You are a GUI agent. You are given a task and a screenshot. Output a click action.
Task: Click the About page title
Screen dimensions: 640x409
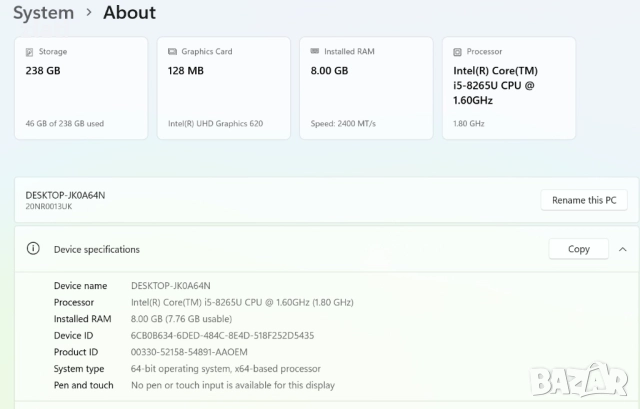point(129,13)
